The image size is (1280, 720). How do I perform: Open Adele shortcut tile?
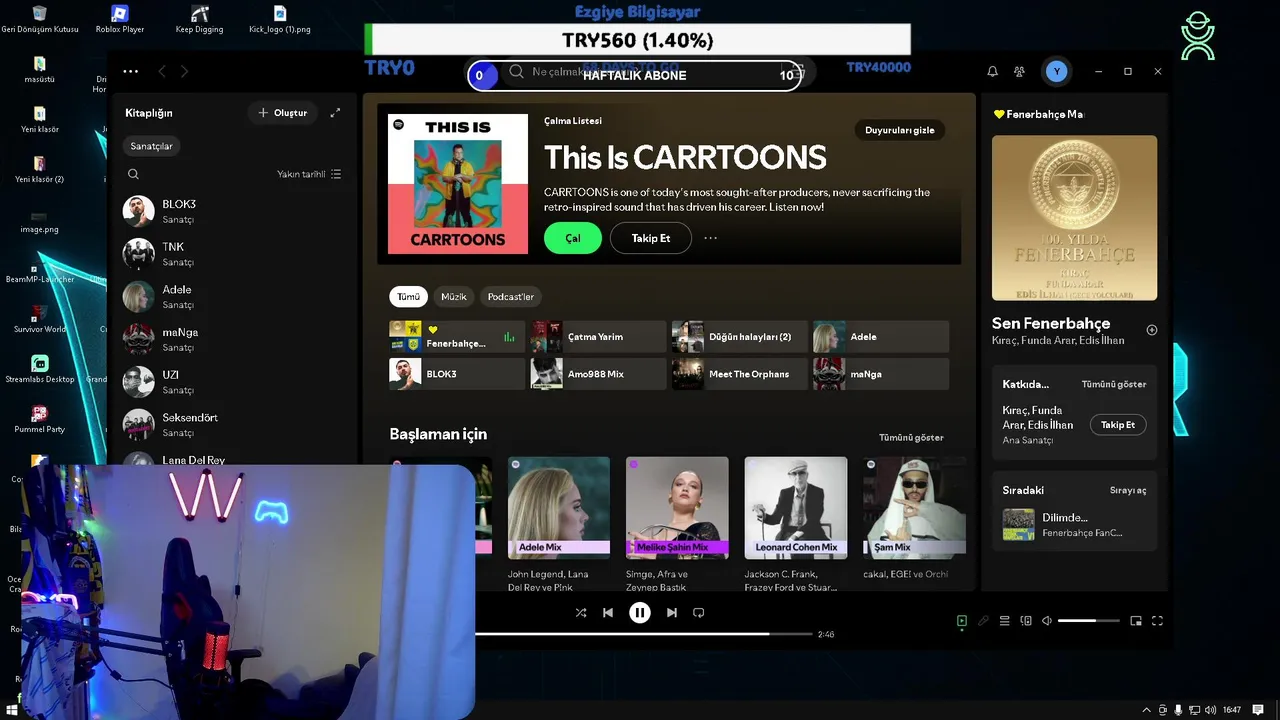(881, 337)
